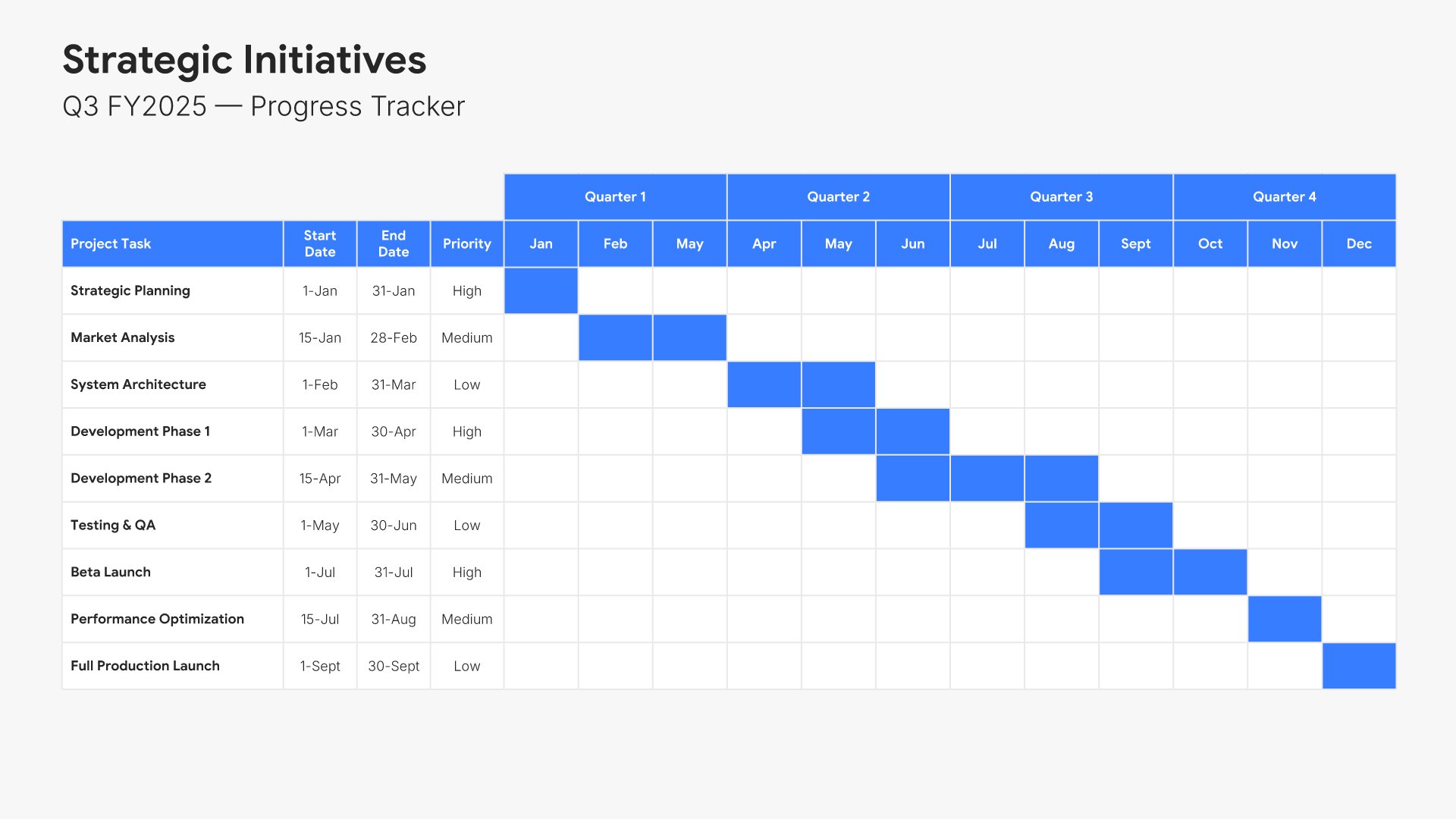Click the Strategic Planning Gantt bar in Jan
The height and width of the screenshot is (819, 1456).
coord(541,290)
